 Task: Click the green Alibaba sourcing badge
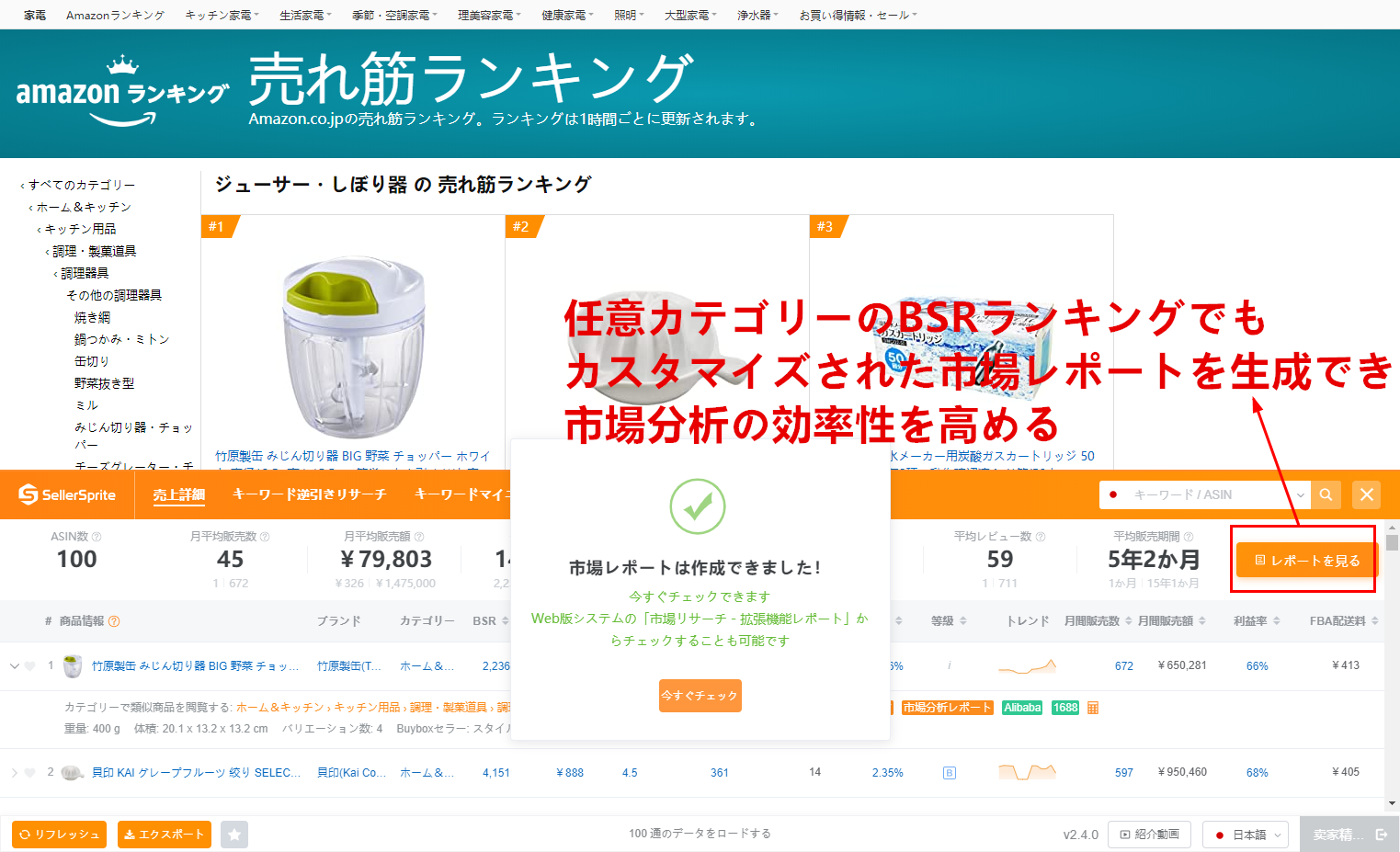point(1022,708)
